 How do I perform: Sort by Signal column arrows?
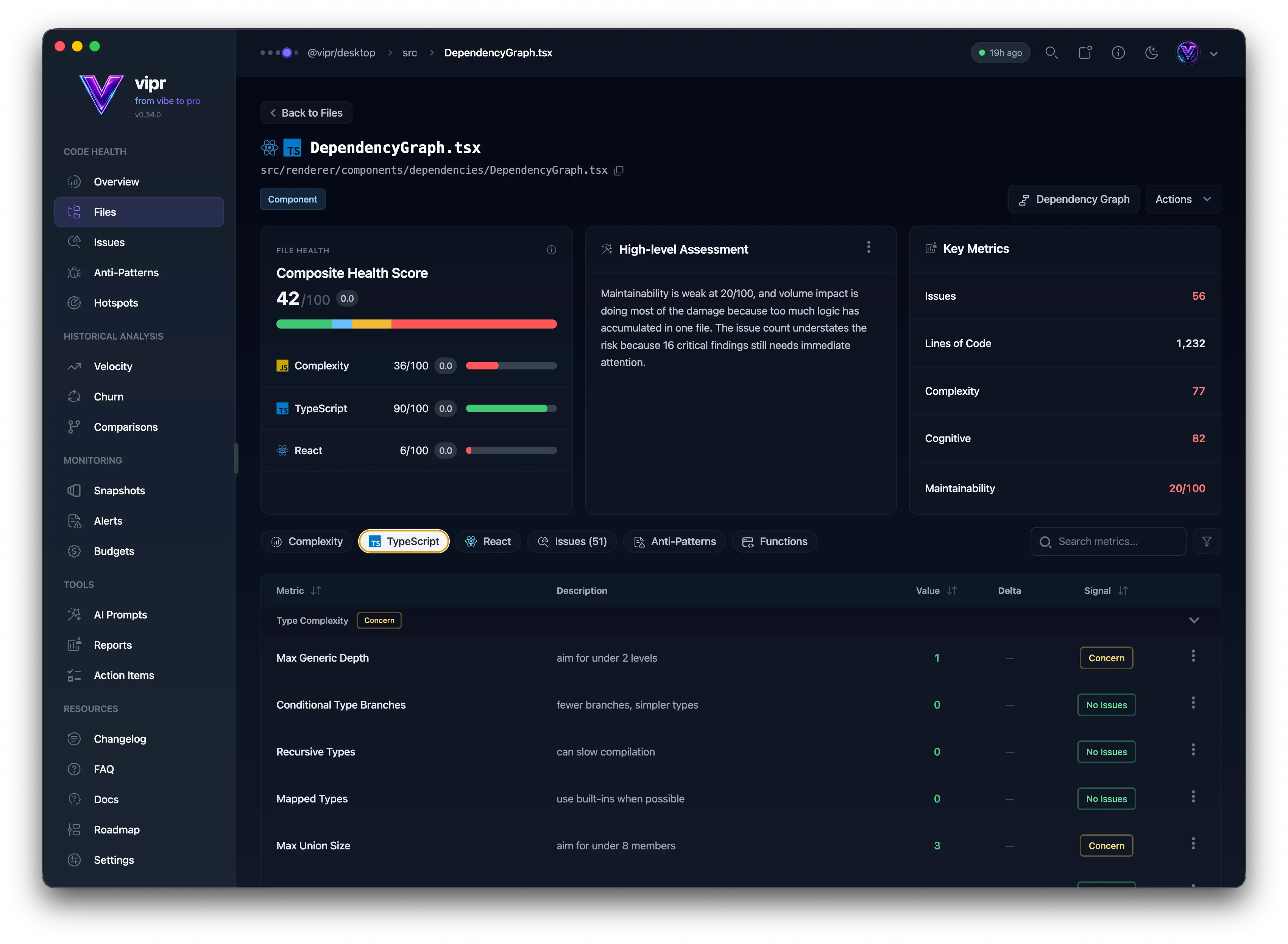(x=1123, y=591)
